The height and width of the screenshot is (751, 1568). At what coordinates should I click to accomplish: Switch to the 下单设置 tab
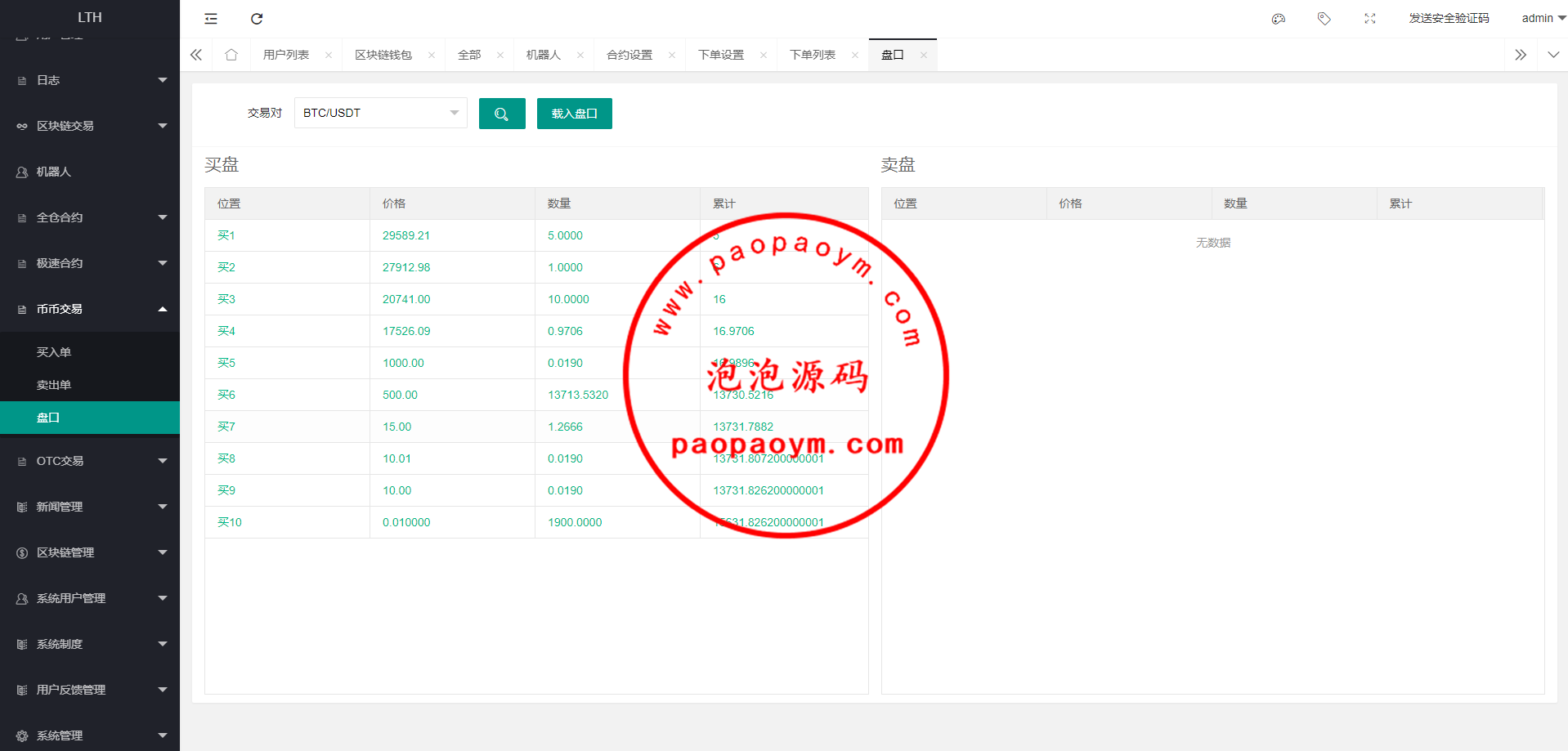[721, 55]
